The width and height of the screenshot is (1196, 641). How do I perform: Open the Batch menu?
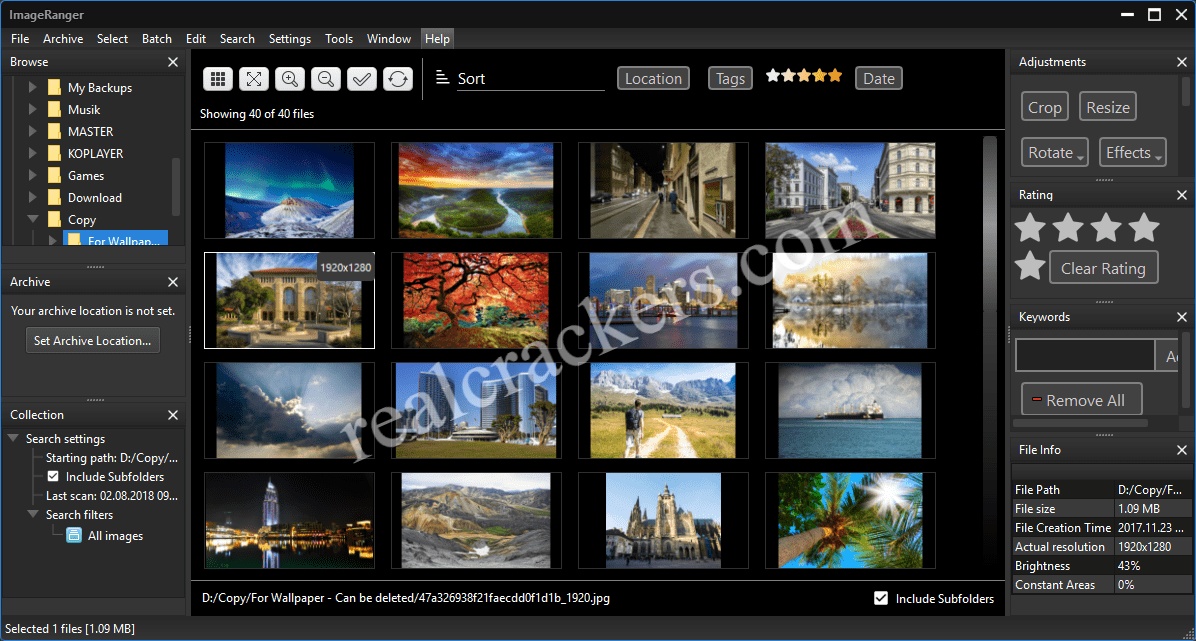click(157, 38)
